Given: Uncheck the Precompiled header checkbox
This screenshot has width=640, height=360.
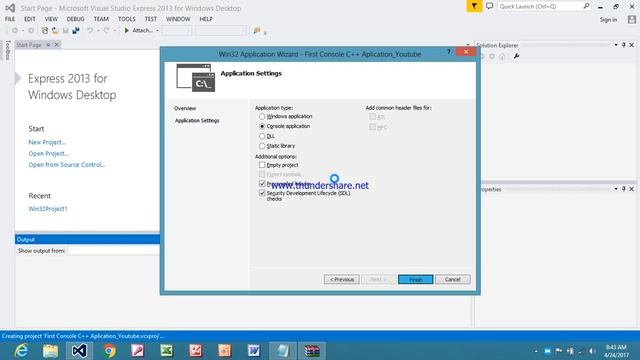Looking at the screenshot, I should [x=262, y=184].
